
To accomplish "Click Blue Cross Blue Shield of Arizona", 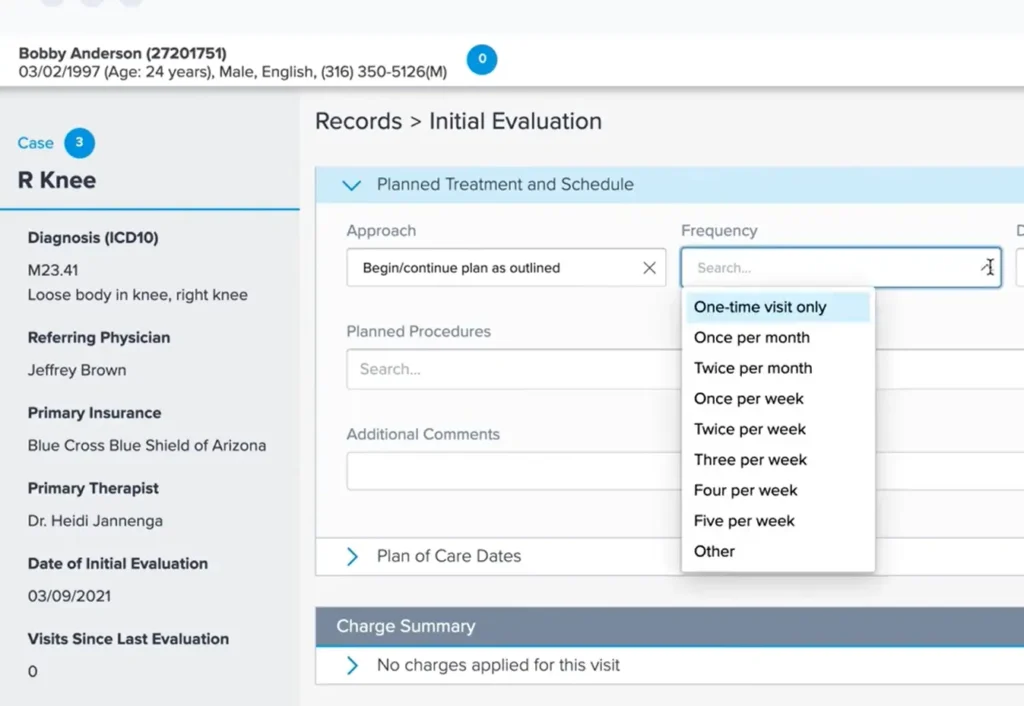I will point(147,445).
